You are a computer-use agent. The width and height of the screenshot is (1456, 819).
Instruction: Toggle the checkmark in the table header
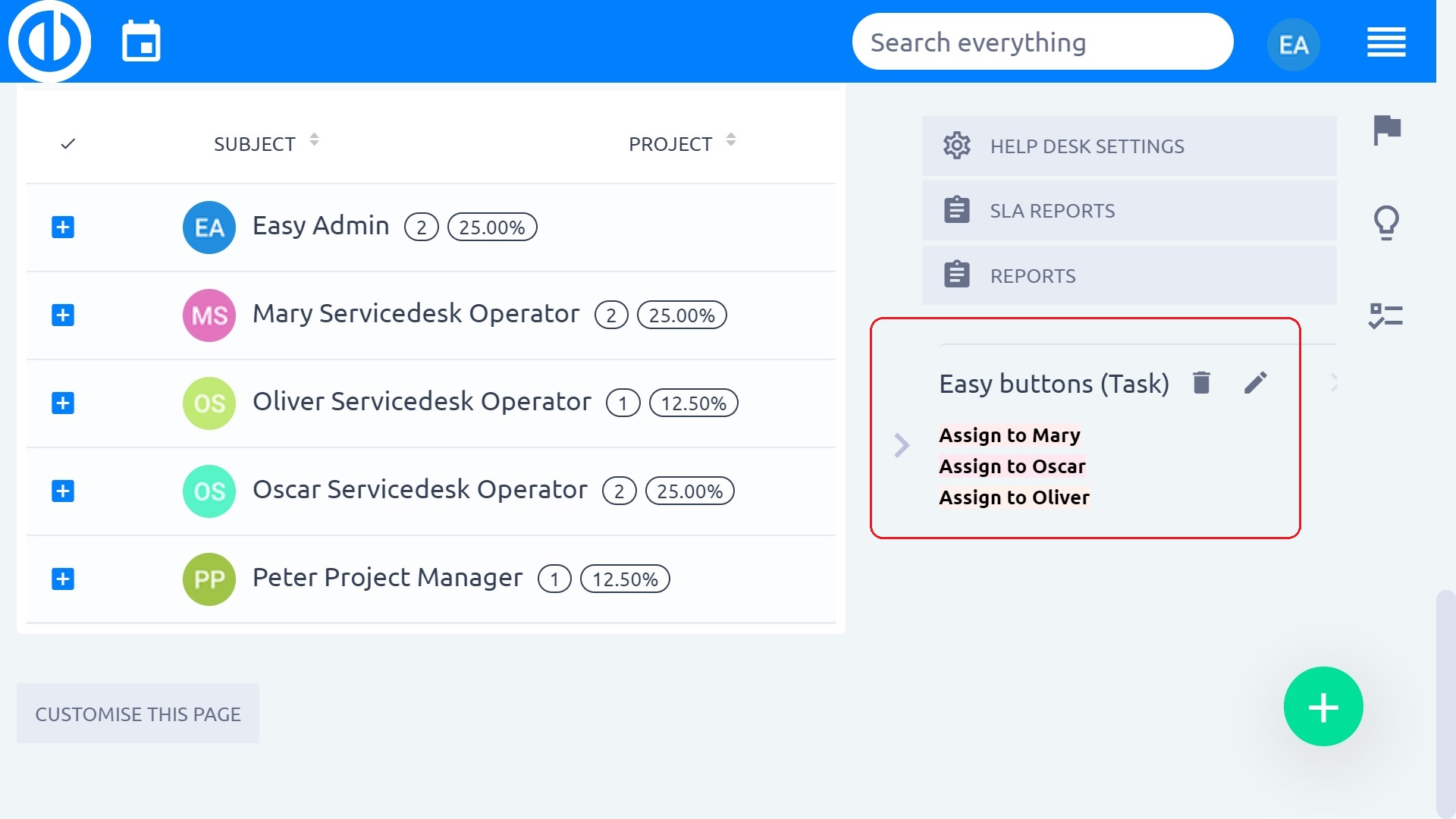(67, 143)
